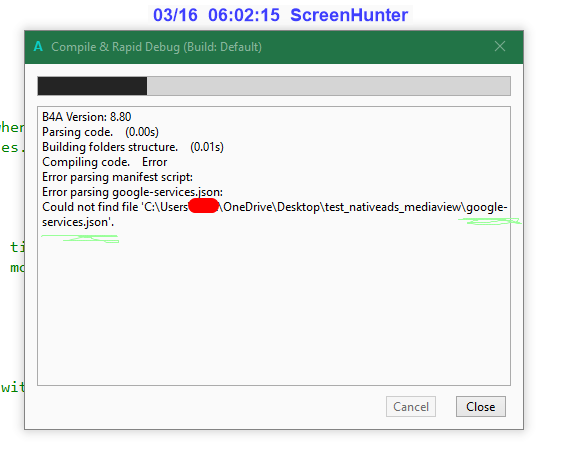The width and height of the screenshot is (563, 453).
Task: Click the empty area of the log box
Action: (274, 309)
